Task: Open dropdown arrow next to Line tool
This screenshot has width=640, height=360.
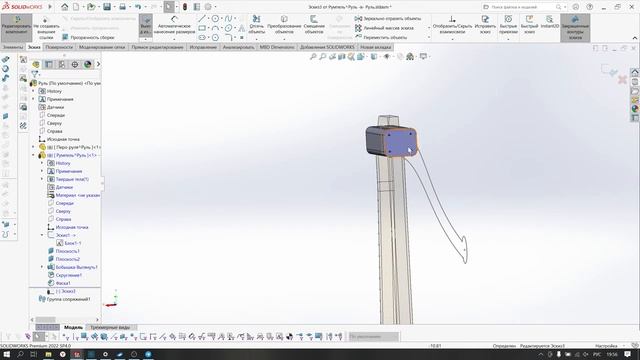Action: (208, 19)
